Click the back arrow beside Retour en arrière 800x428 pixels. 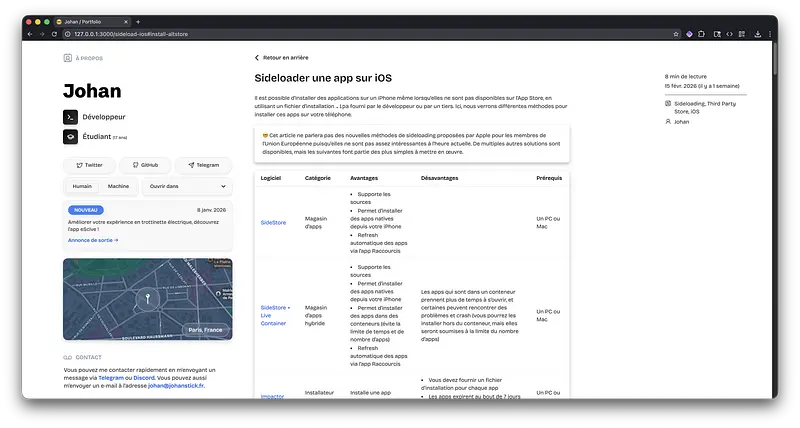257,58
